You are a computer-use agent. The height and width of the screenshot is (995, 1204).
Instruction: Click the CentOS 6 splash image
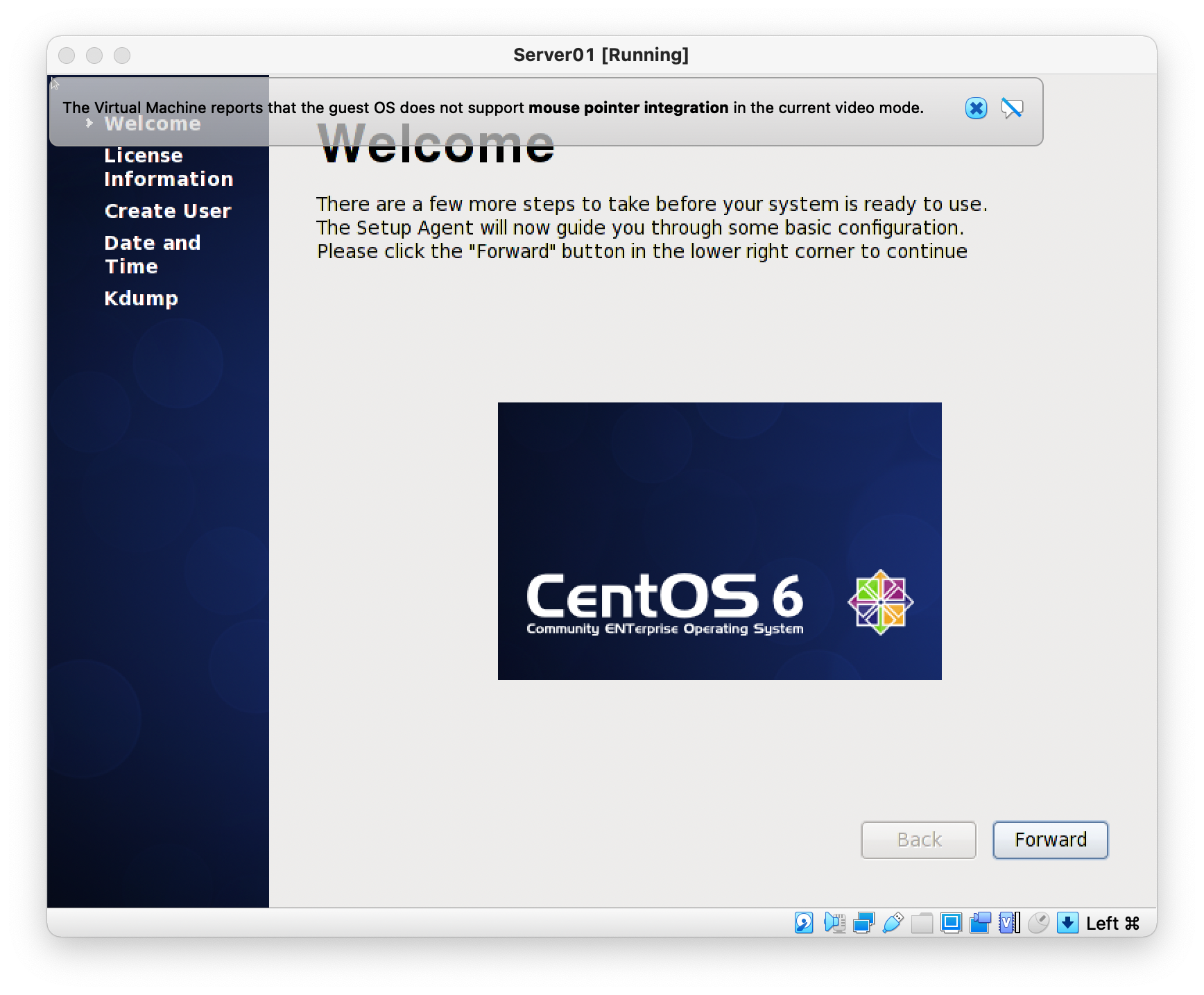click(719, 541)
